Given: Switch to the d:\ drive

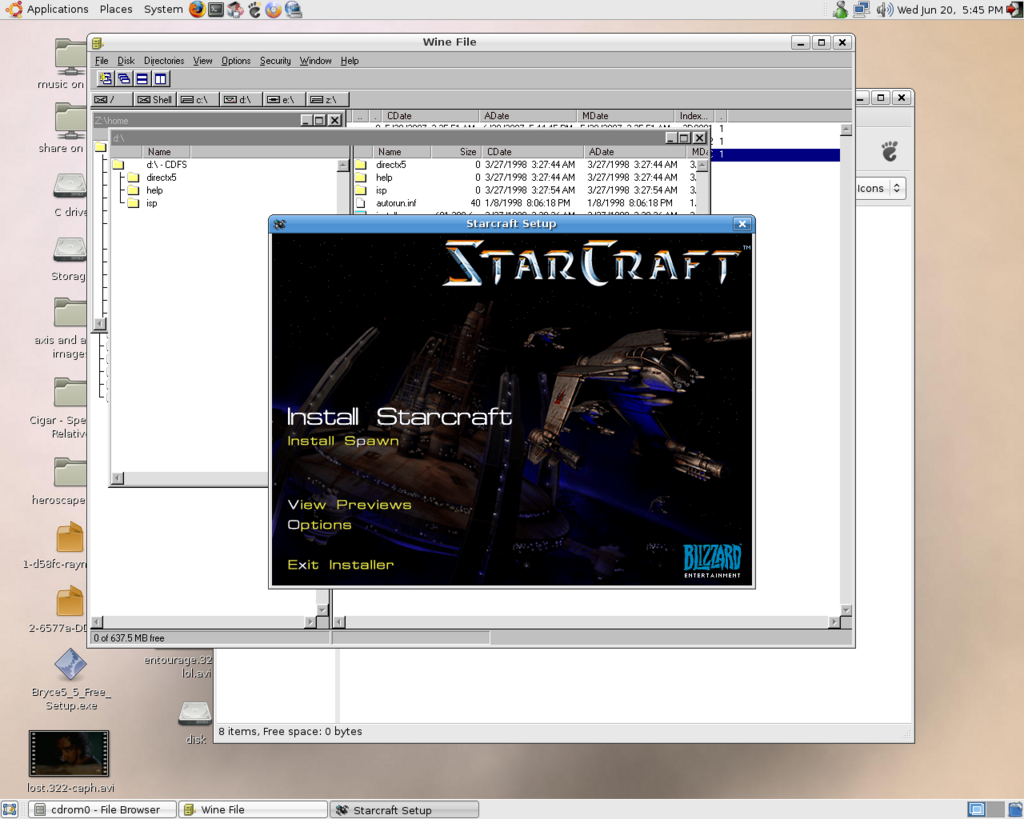Looking at the screenshot, I should (240, 99).
